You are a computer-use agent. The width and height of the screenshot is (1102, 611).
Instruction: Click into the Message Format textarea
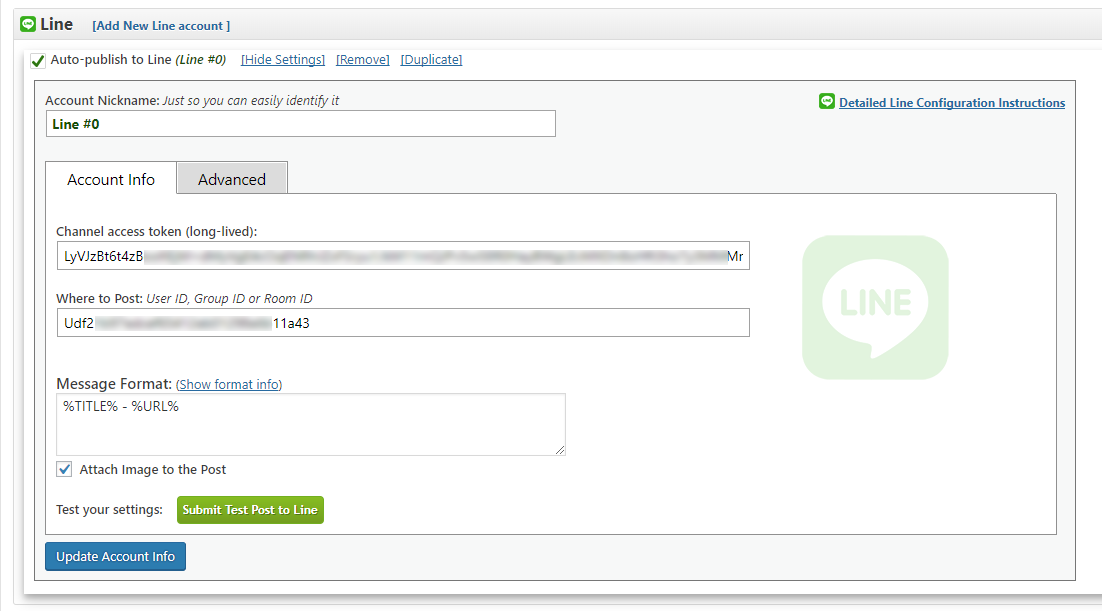pos(311,424)
